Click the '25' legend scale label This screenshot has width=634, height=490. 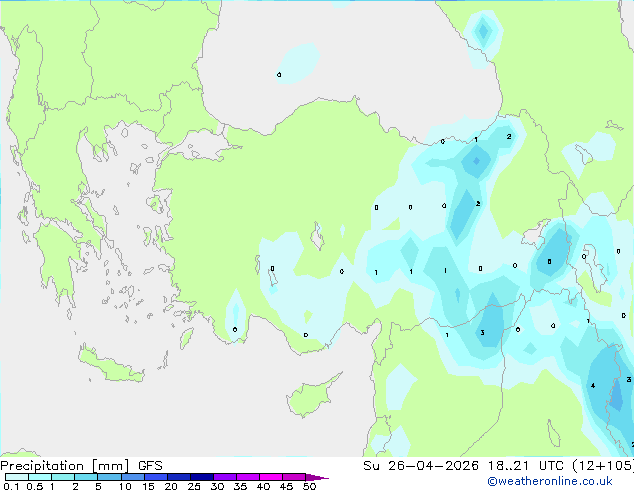(x=194, y=486)
